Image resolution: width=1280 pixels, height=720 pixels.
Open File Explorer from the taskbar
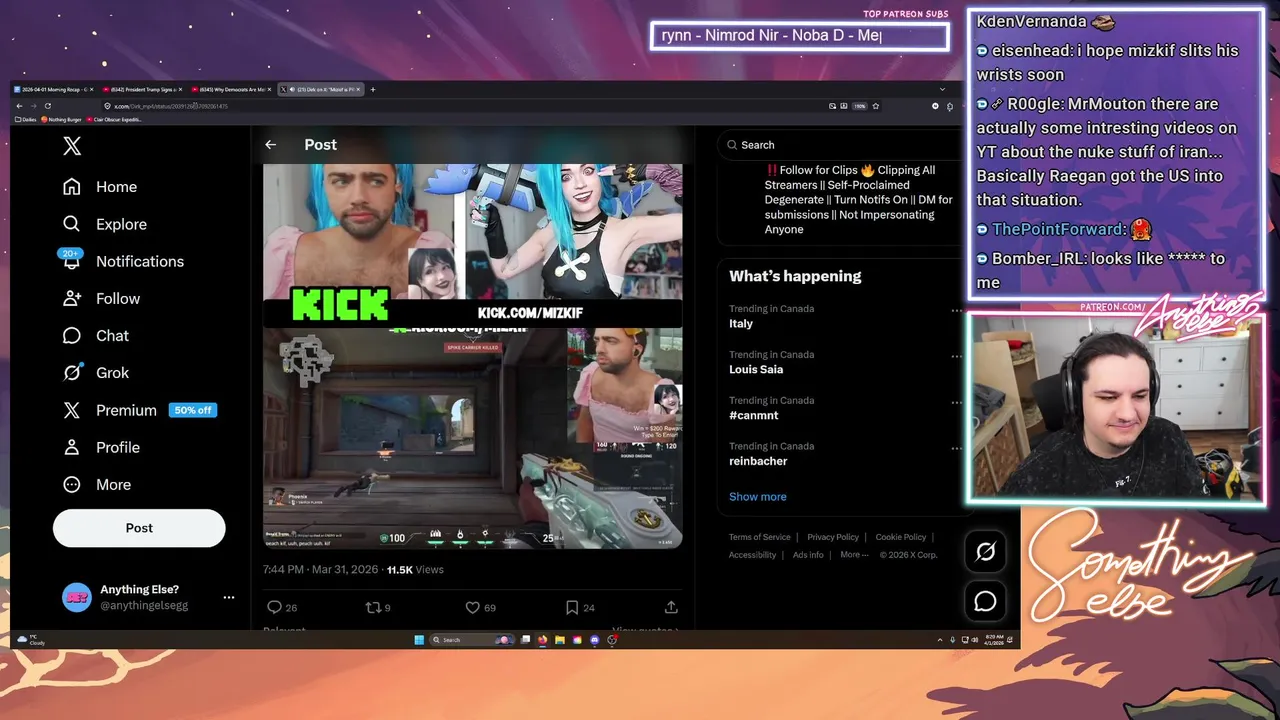560,640
